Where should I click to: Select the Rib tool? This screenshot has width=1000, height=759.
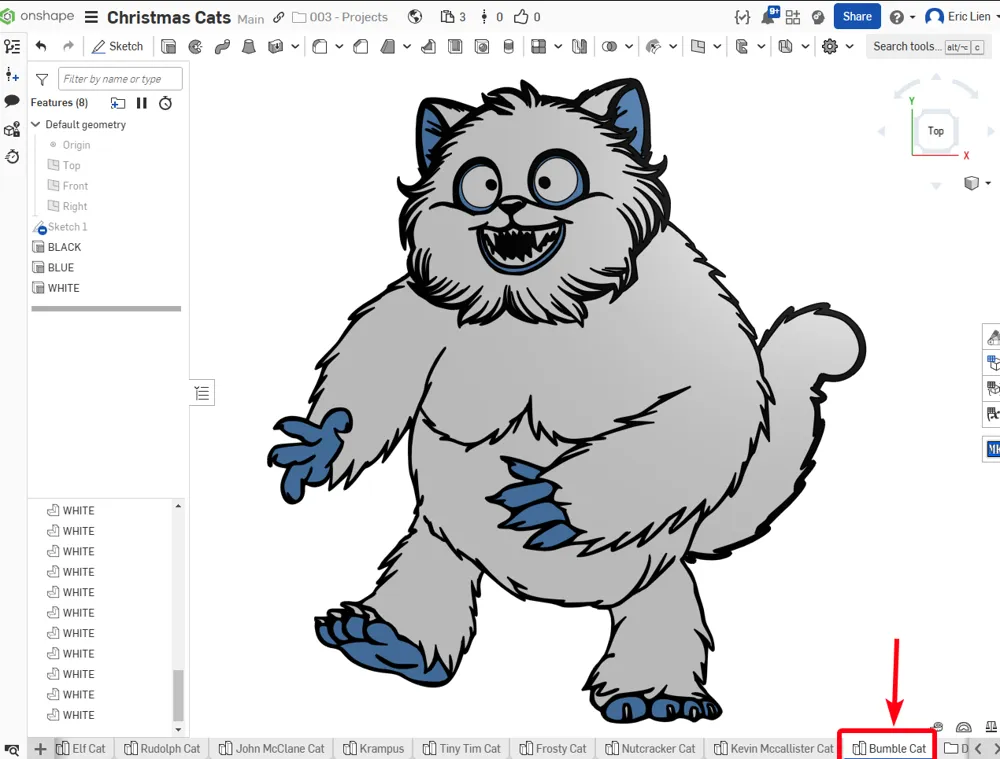428,47
